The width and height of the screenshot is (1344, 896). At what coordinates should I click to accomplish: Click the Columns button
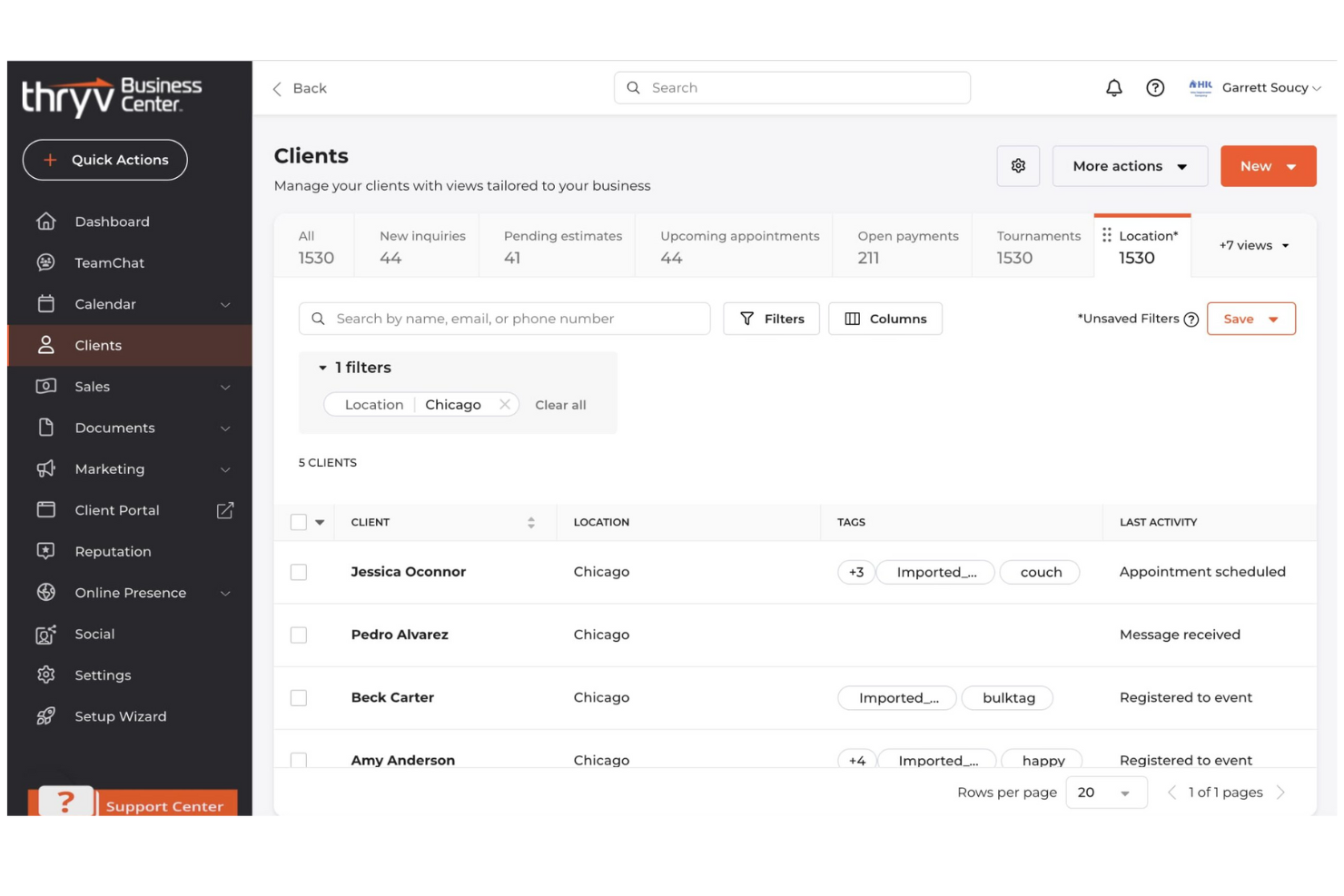(x=884, y=319)
